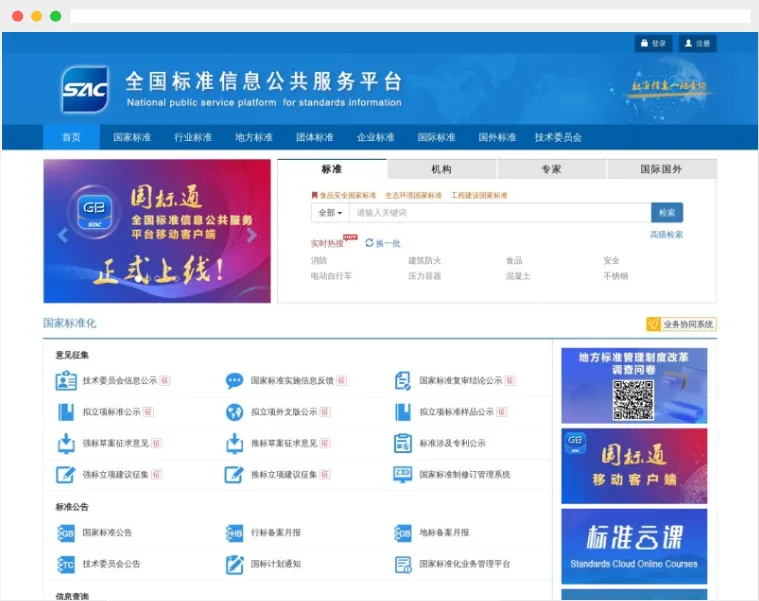Click the 登录 login button
The height and width of the screenshot is (601, 759).
(652, 44)
